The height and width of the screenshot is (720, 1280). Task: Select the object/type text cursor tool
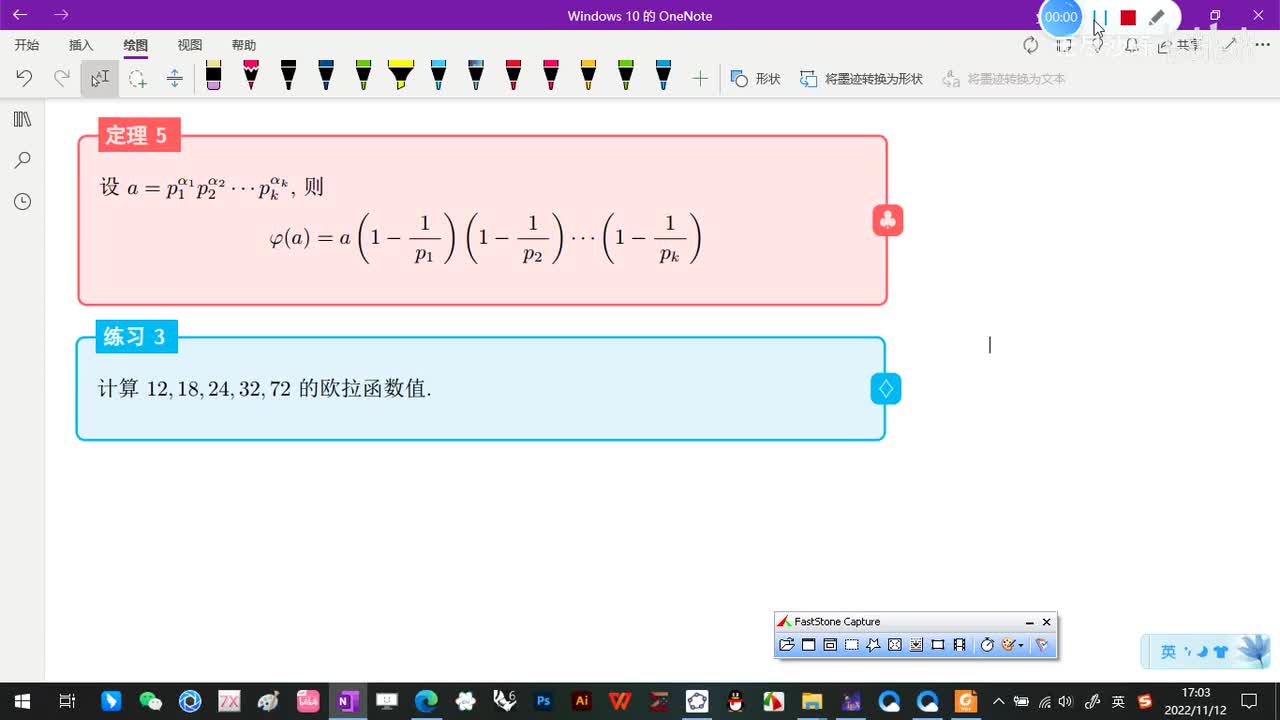[100, 78]
